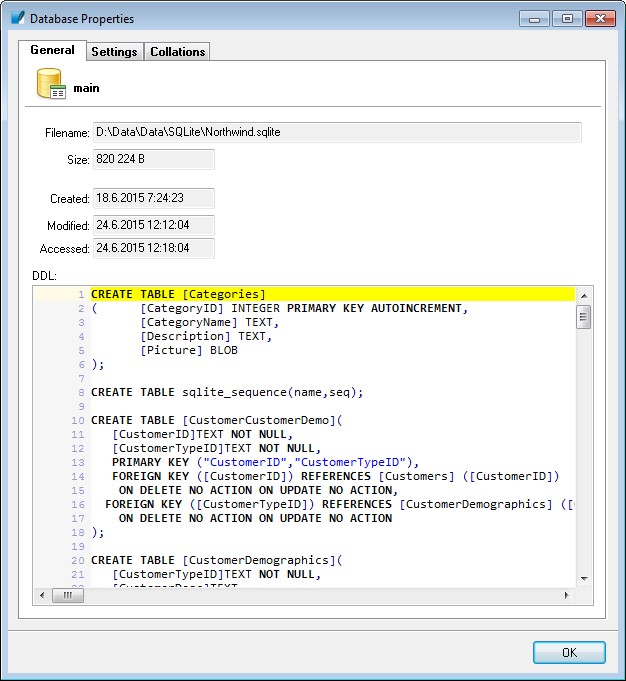Image resolution: width=626 pixels, height=681 pixels.
Task: Click the horizontal scrollbar thumb in DDL
Action: tap(67, 595)
